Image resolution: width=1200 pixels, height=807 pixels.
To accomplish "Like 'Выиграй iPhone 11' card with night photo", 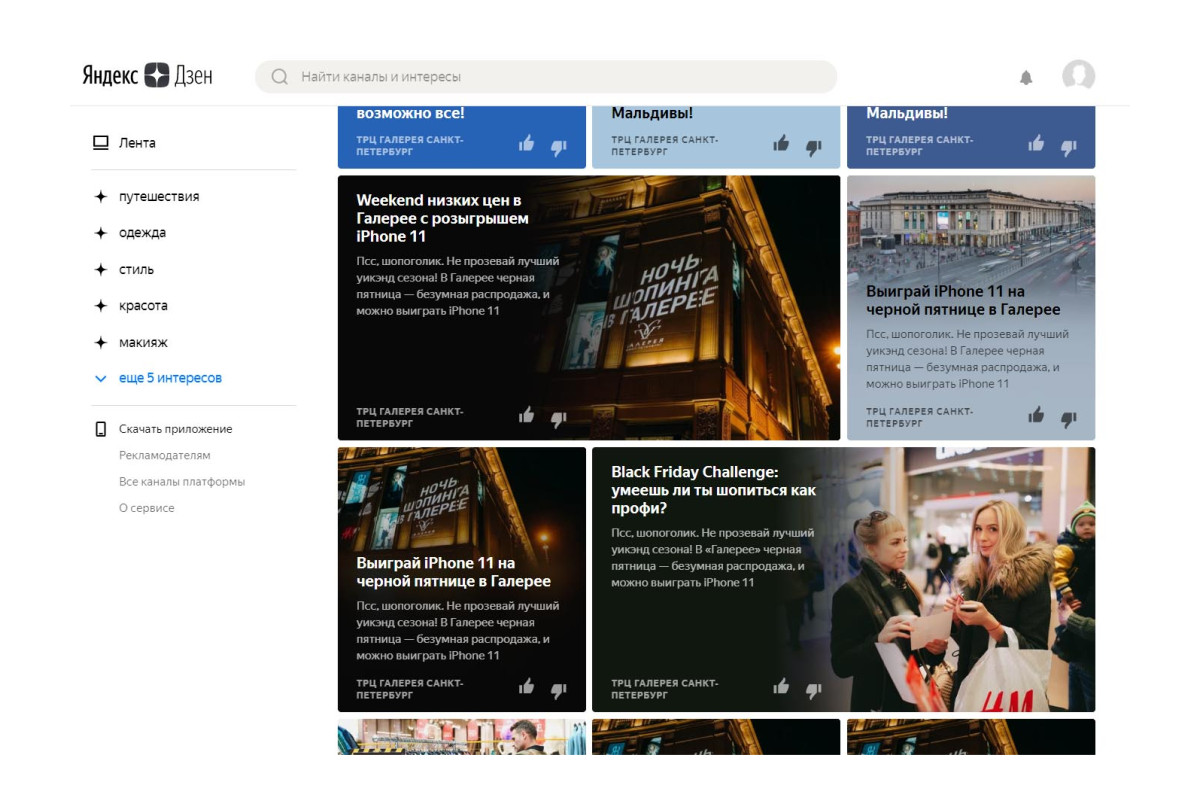I will 527,687.
